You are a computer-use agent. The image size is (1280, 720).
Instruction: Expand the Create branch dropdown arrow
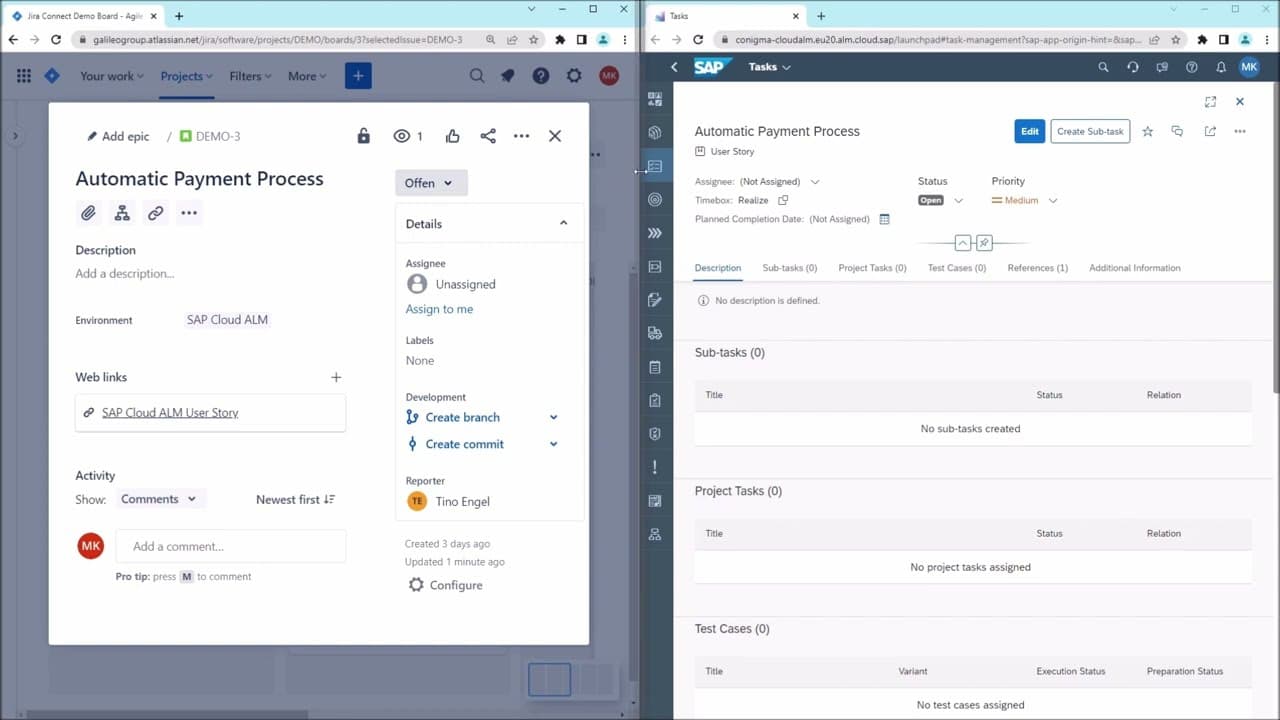point(553,417)
